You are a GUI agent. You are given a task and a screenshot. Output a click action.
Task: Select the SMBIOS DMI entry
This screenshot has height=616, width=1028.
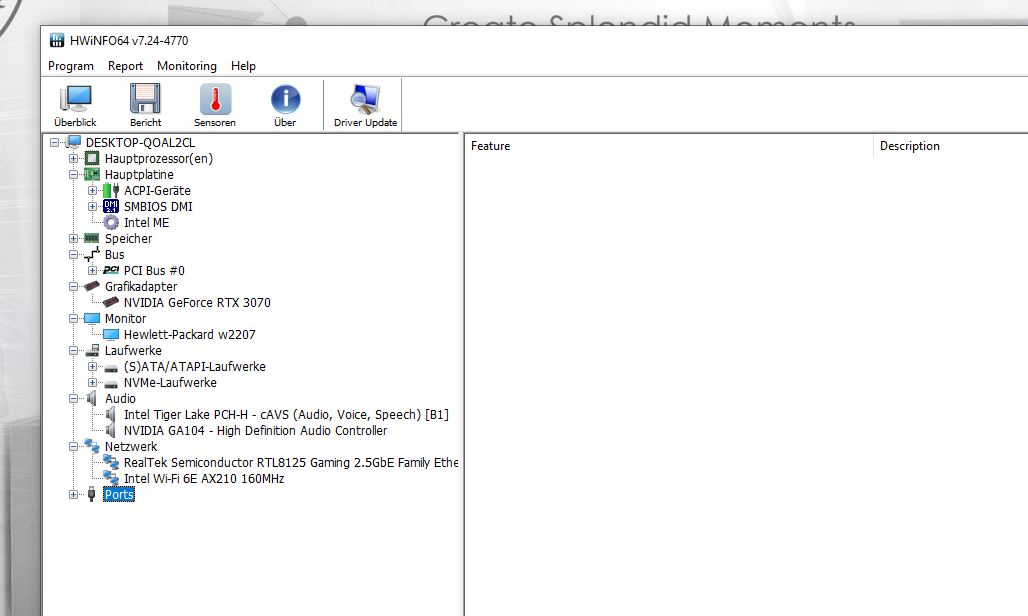click(x=158, y=206)
